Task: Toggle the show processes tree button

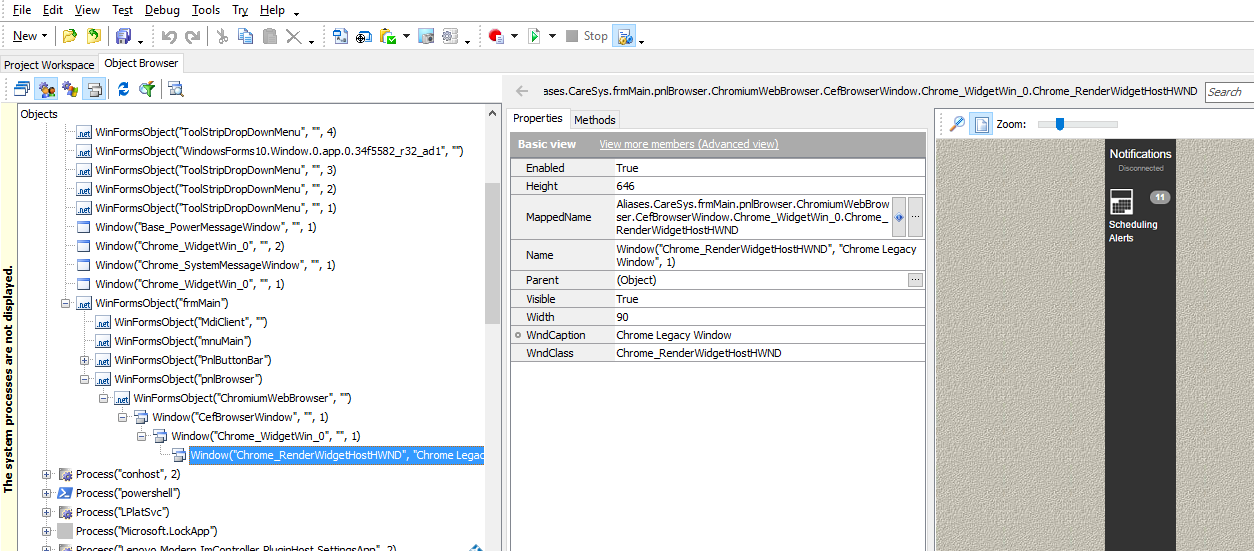Action: [46, 89]
